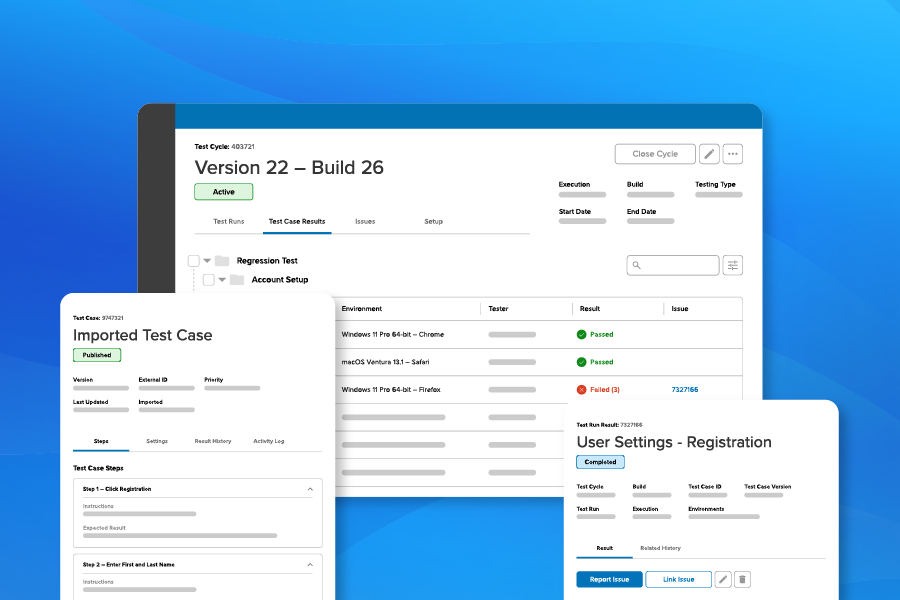Open the filter settings icon next to search

tap(732, 265)
